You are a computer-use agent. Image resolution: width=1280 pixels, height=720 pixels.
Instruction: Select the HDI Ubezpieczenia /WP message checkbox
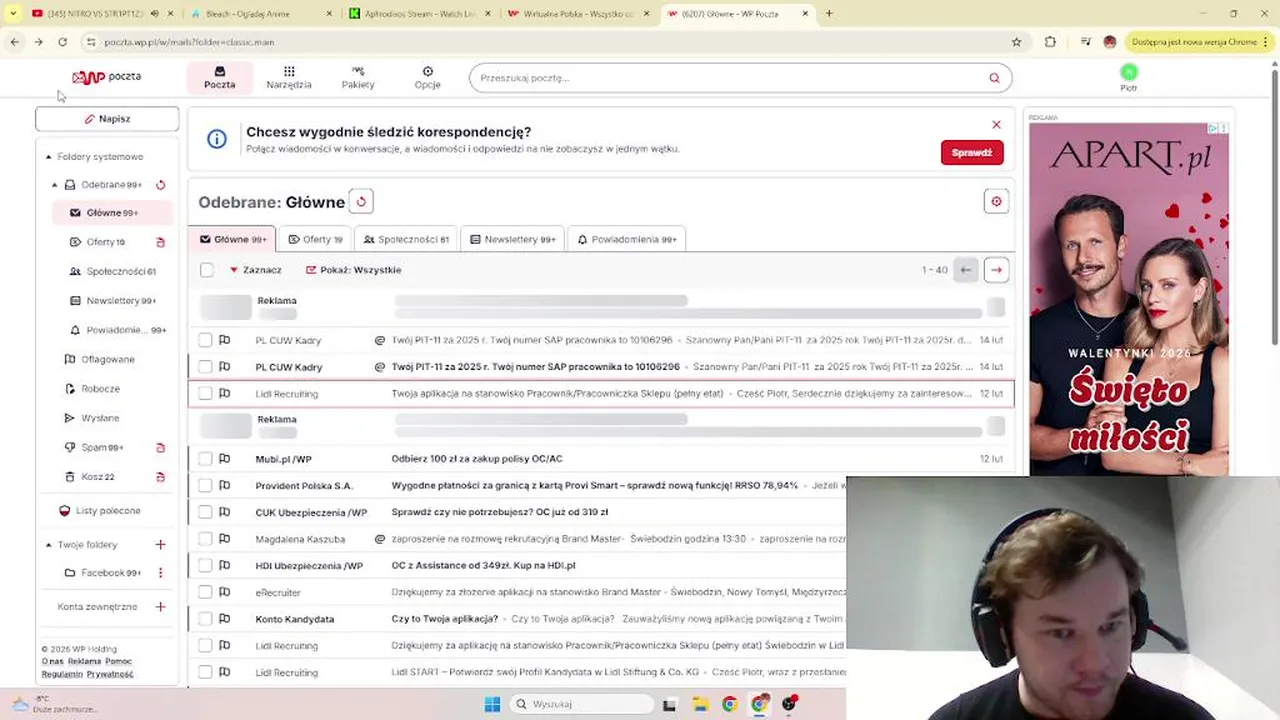tap(205, 566)
